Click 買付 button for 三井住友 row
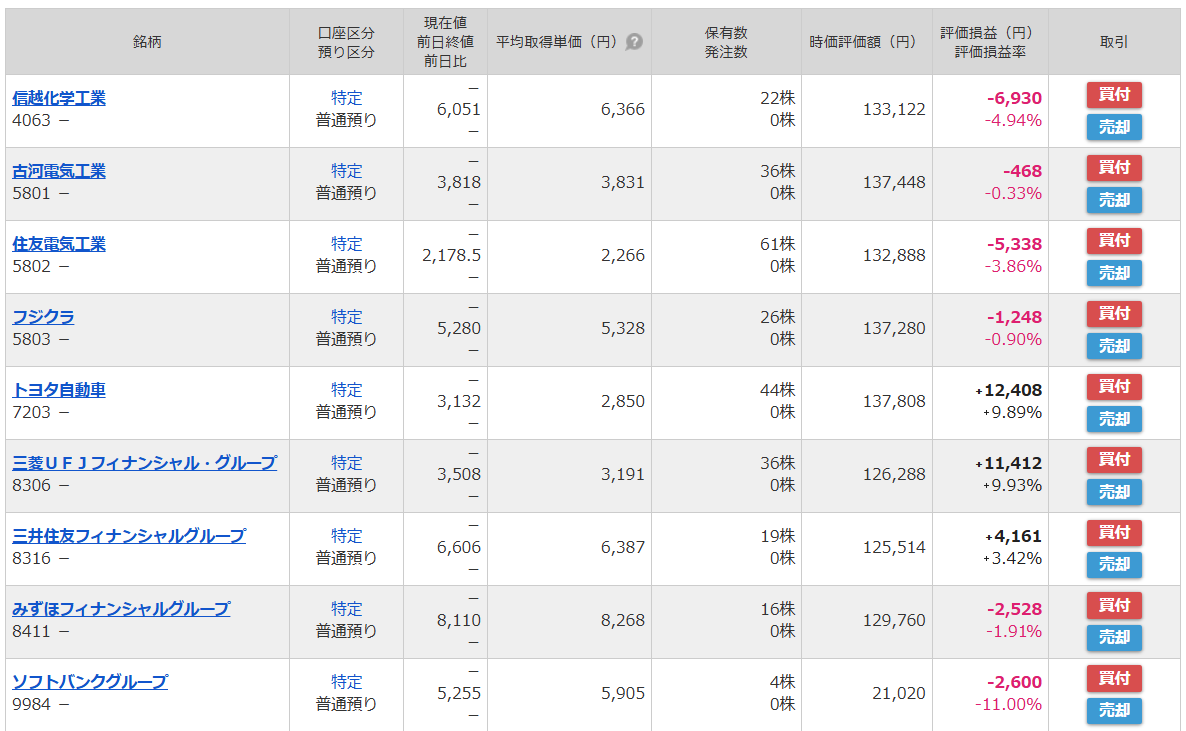The height and width of the screenshot is (731, 1186). (1114, 533)
